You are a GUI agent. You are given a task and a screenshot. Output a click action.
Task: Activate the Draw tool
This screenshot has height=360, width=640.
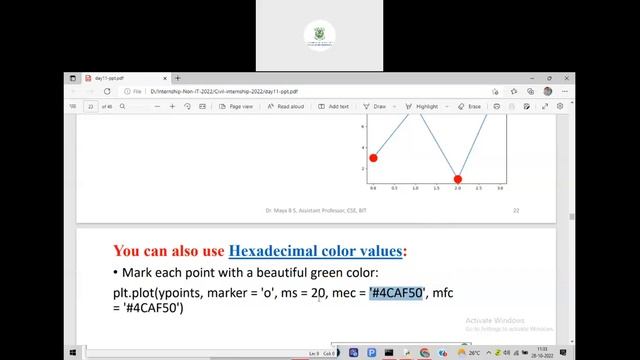pyautogui.click(x=375, y=107)
